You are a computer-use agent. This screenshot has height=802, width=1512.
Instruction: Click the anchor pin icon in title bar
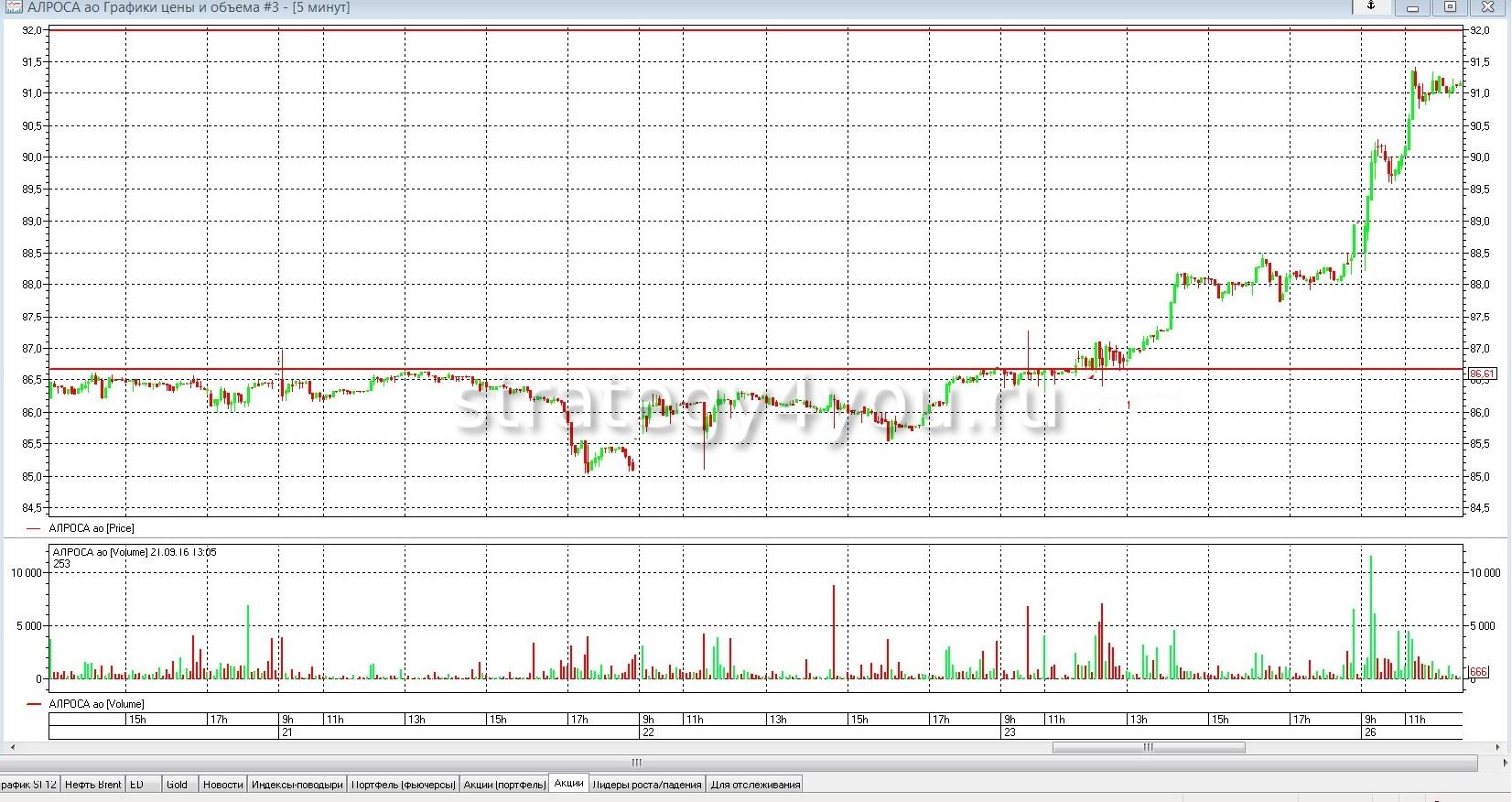[1371, 6]
